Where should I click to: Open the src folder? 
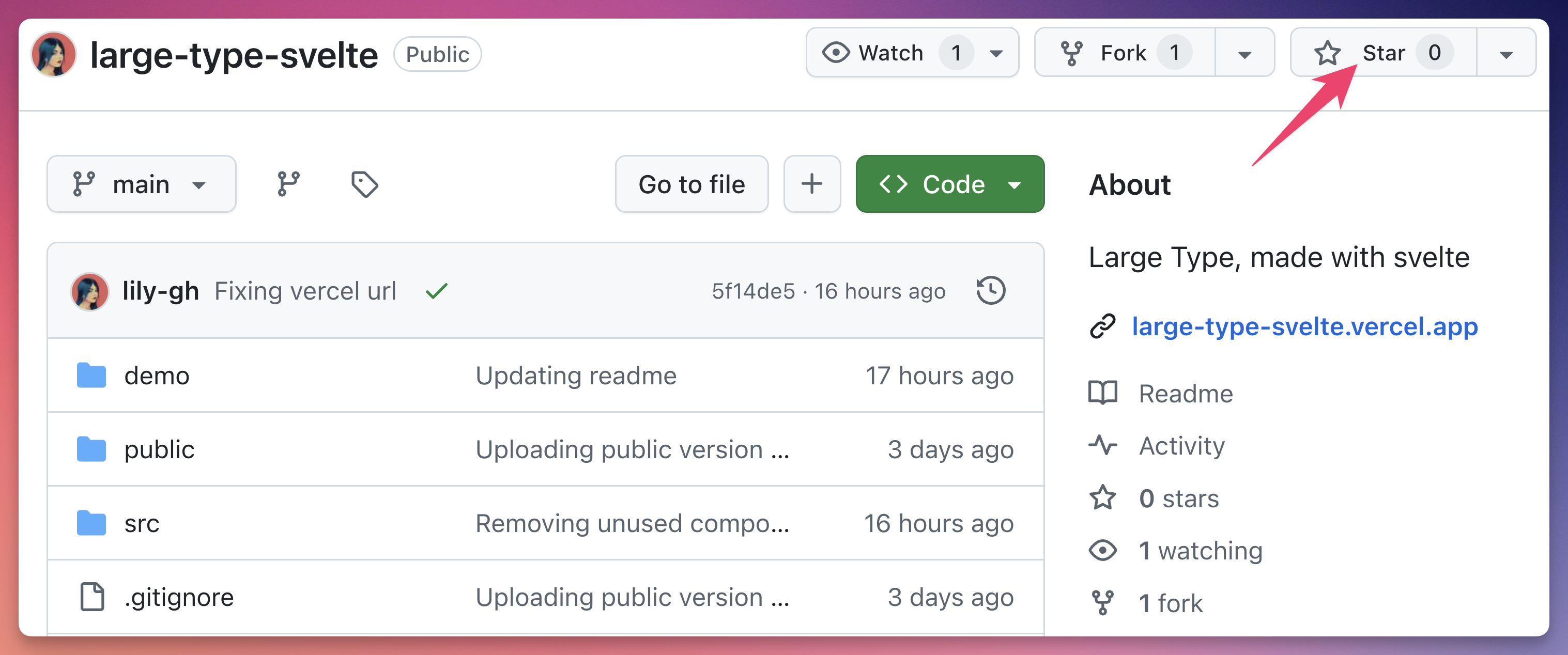141,523
